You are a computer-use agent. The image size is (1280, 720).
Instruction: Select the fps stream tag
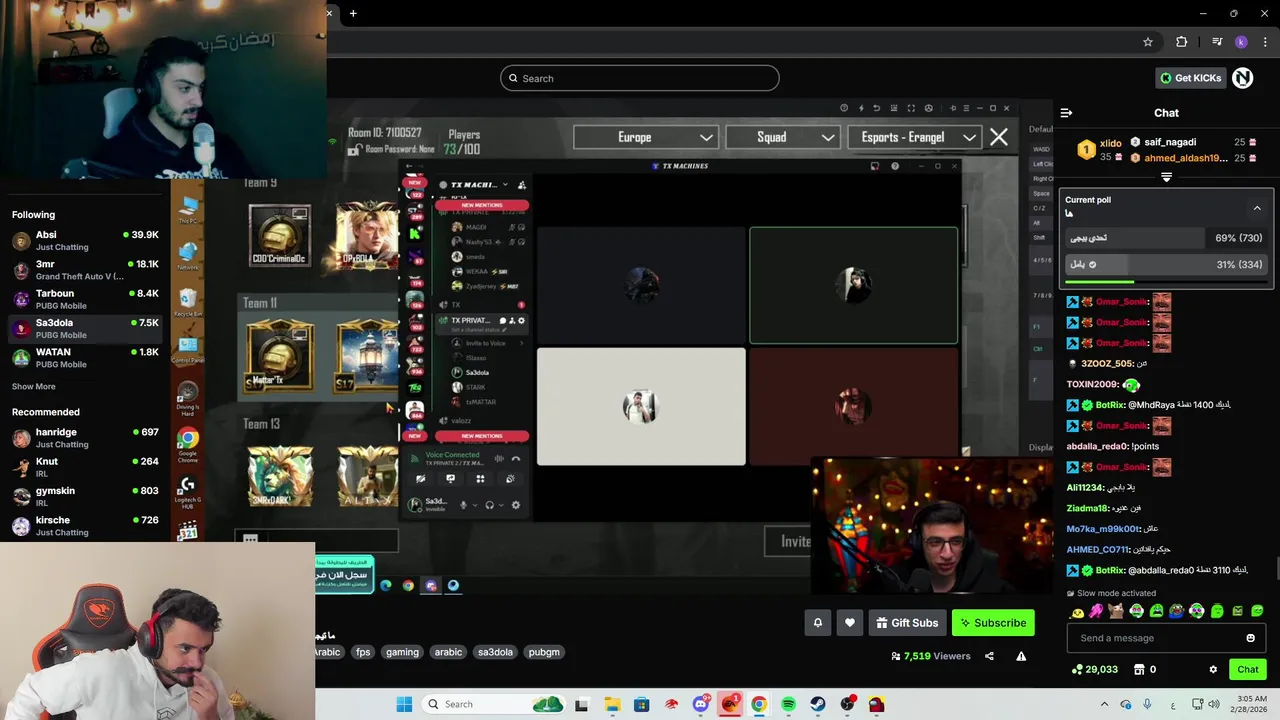click(x=363, y=652)
